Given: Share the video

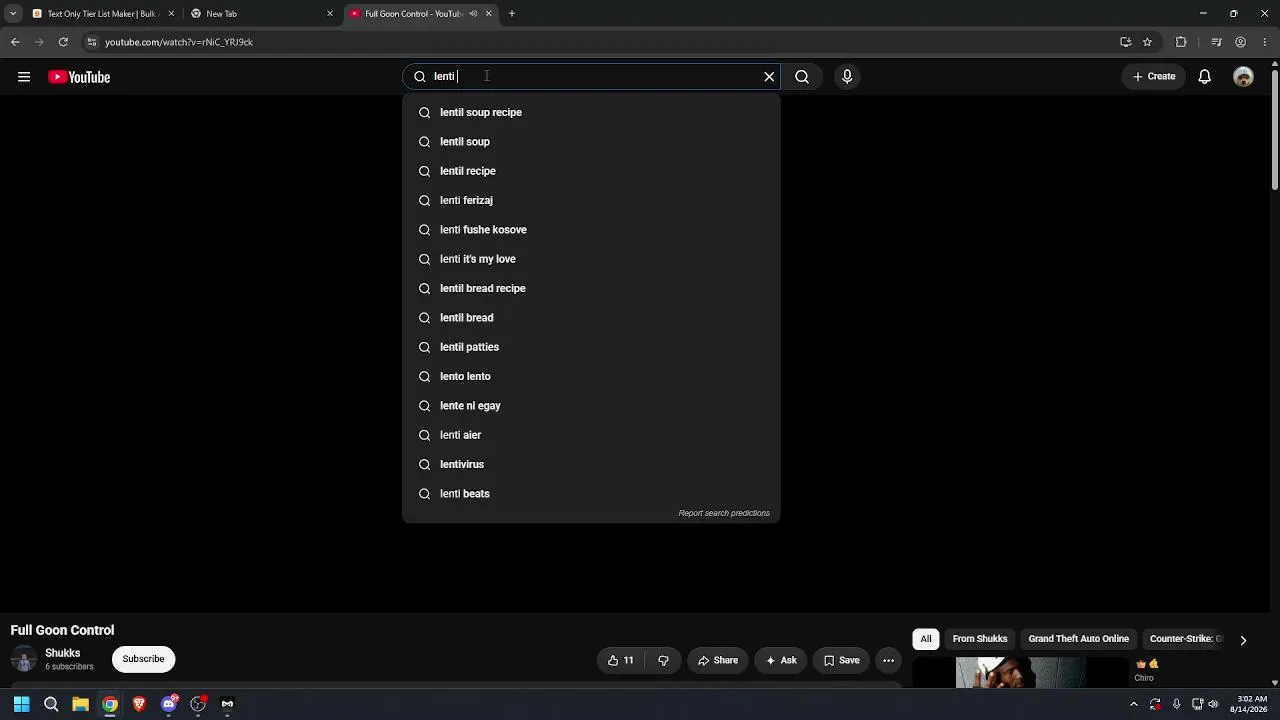Looking at the screenshot, I should (x=718, y=660).
